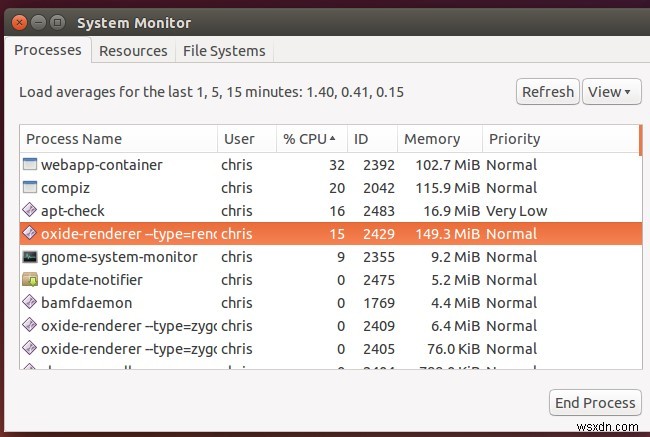This screenshot has height=437, width=650.
Task: Switch to the Resources tab
Action: click(x=133, y=50)
